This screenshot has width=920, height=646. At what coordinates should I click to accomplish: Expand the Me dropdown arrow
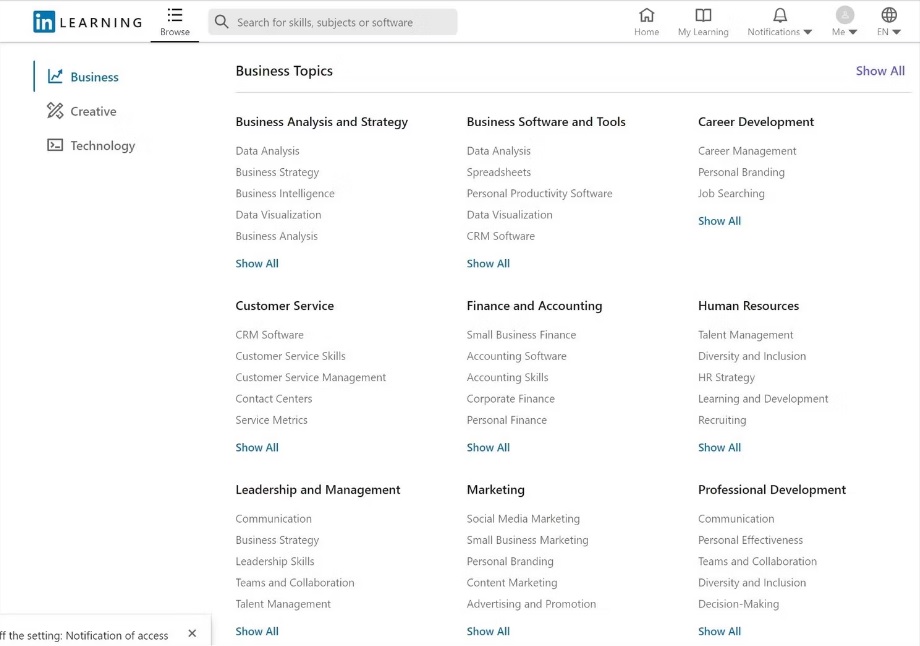pyautogui.click(x=853, y=32)
